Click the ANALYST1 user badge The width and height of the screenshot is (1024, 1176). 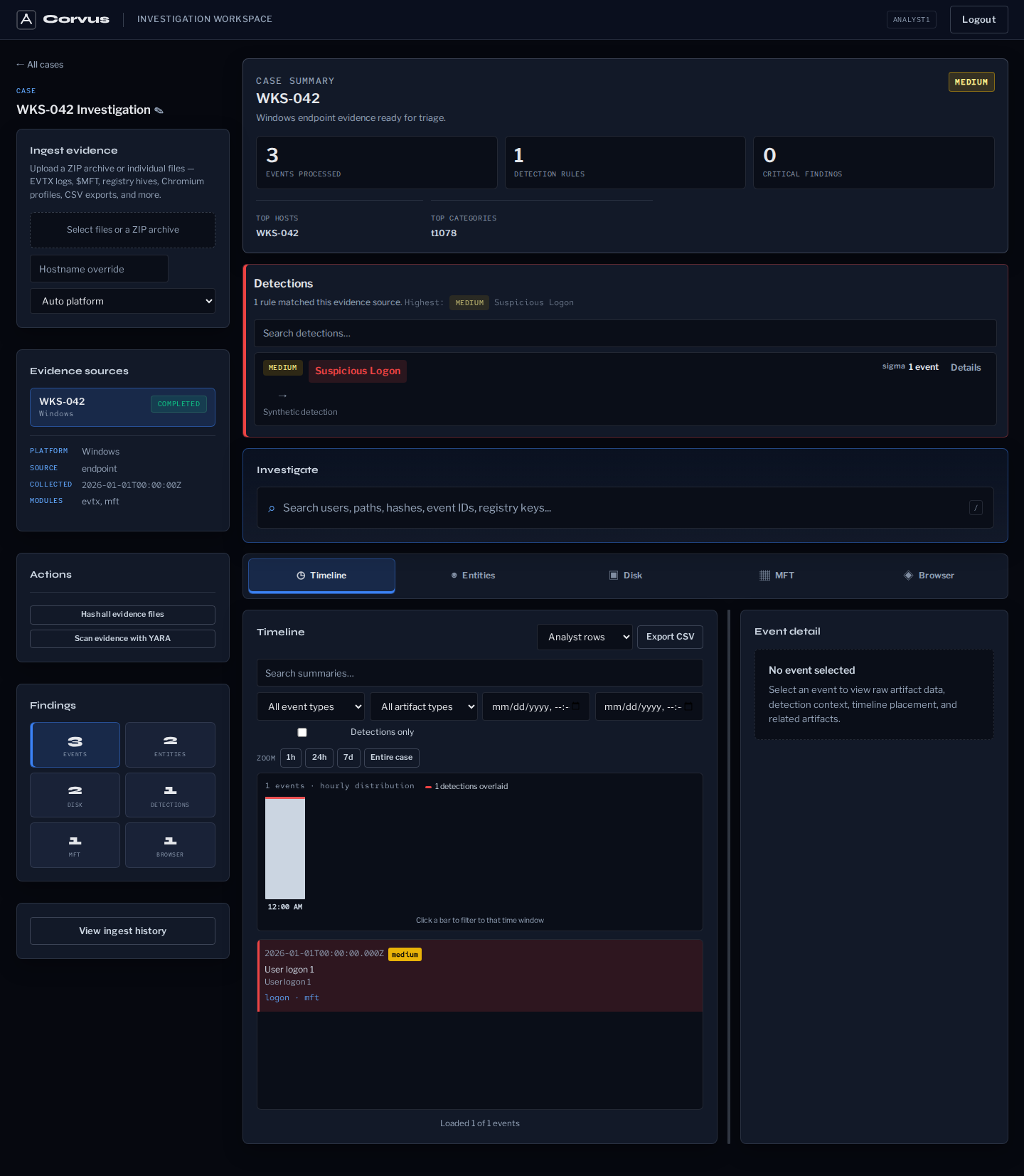click(x=911, y=19)
